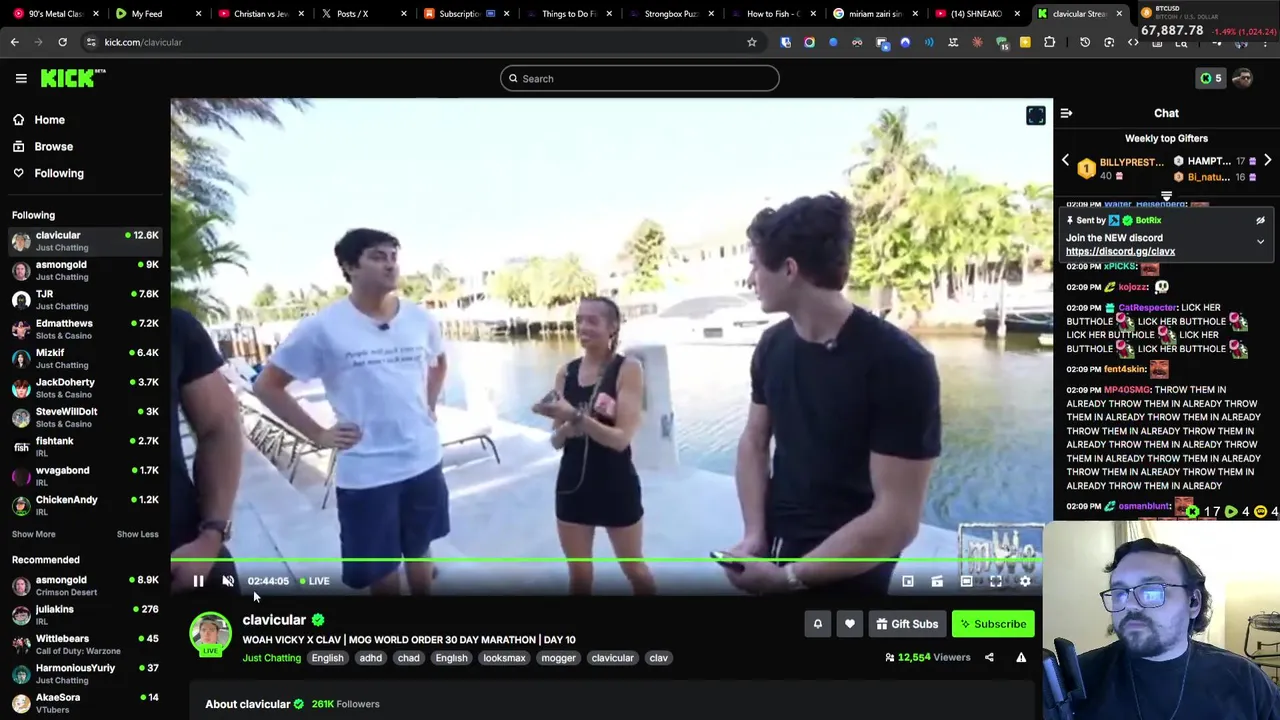Follow clavicular with the heart button

click(849, 624)
